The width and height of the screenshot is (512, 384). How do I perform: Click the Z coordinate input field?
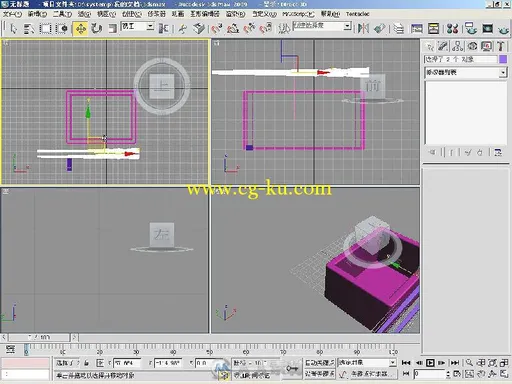tap(209, 363)
